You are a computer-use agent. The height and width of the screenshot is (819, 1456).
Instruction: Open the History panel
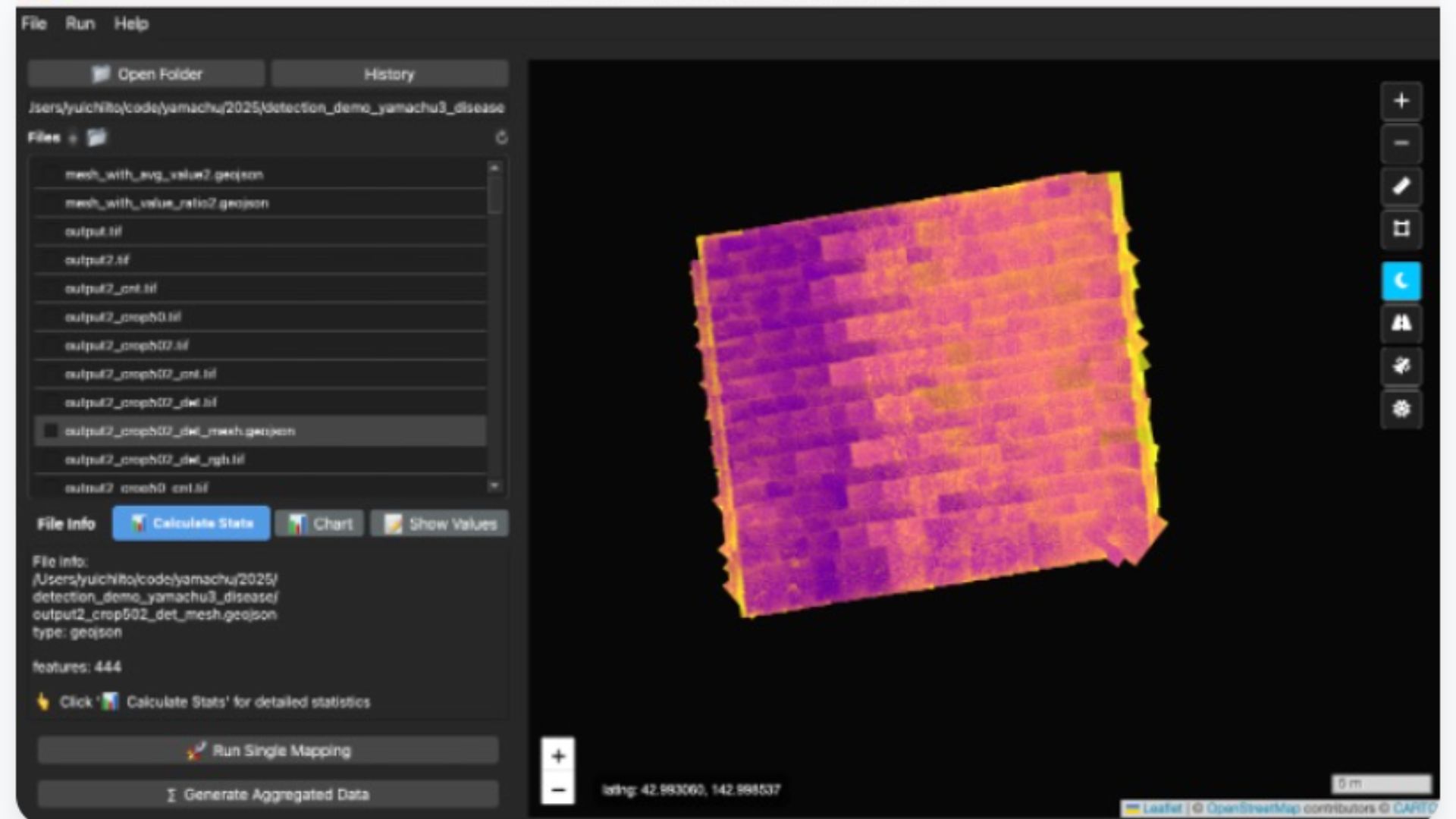390,74
